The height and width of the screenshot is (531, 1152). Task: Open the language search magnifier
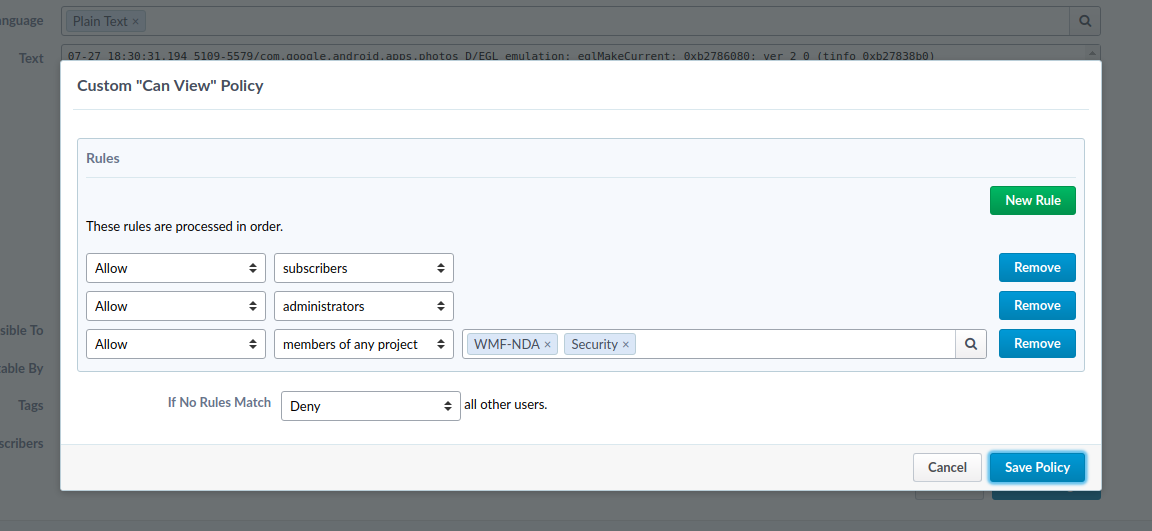coord(1084,21)
